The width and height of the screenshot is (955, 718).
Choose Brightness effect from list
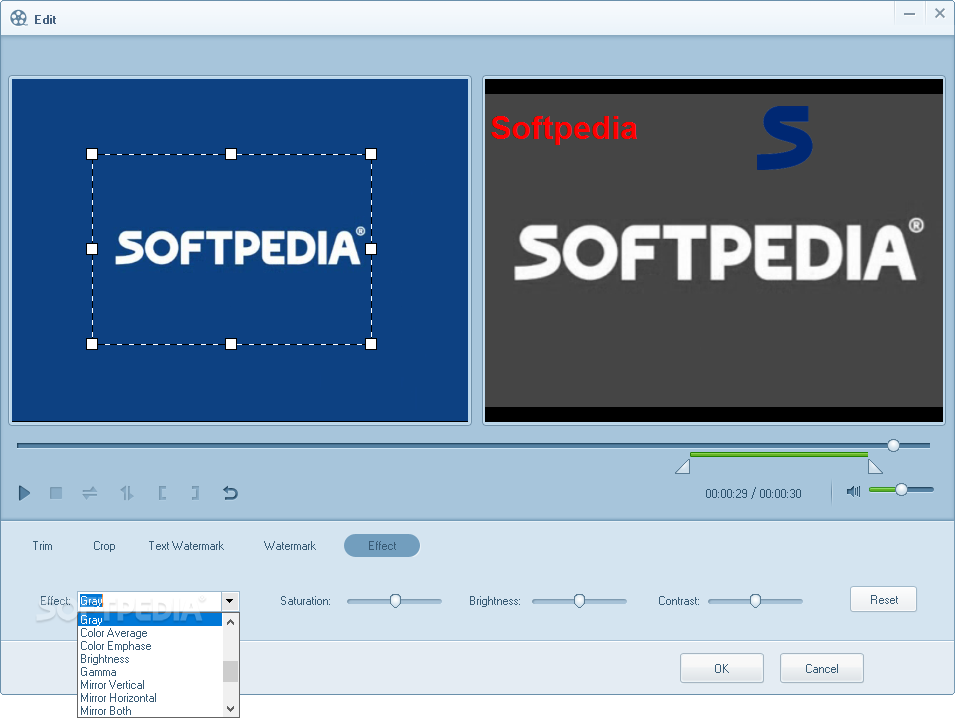click(x=150, y=659)
